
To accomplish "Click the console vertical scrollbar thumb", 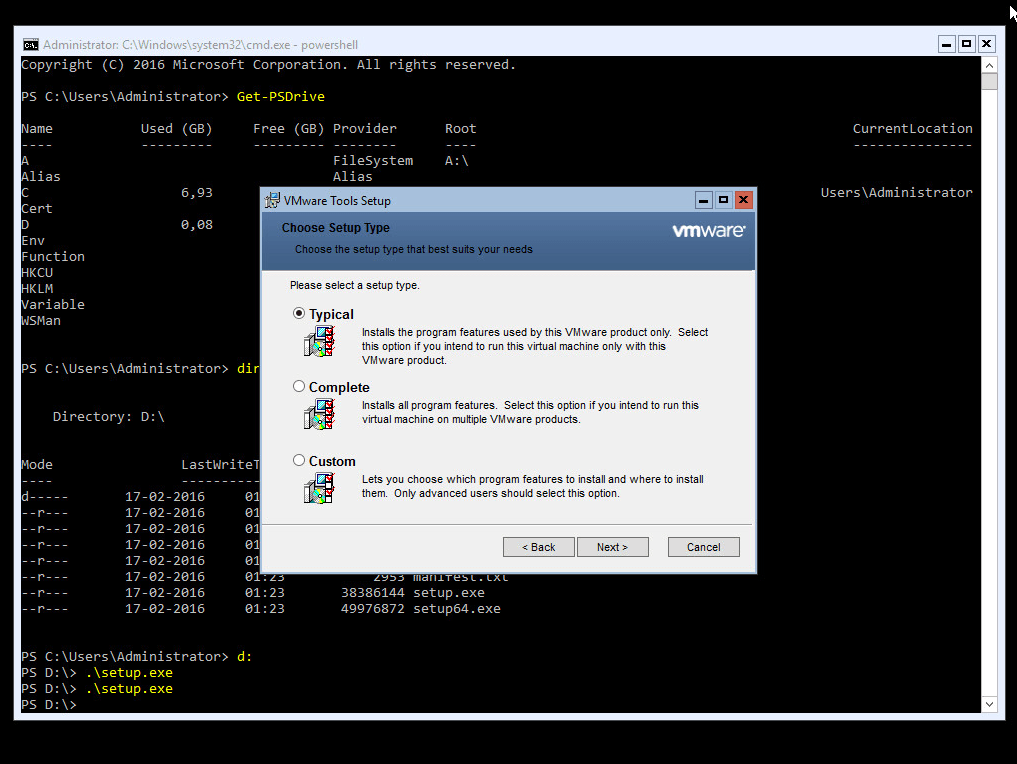I will point(989,82).
